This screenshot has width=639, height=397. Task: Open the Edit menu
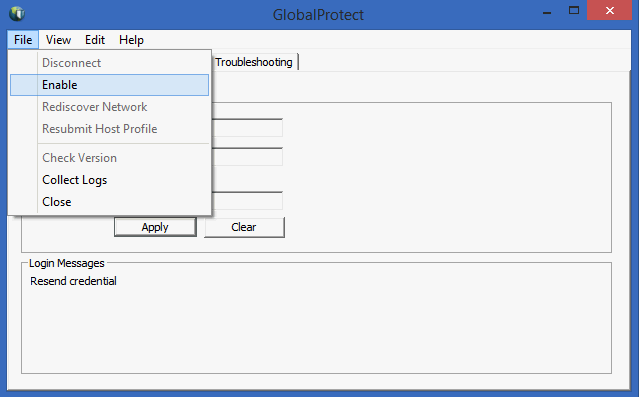95,40
